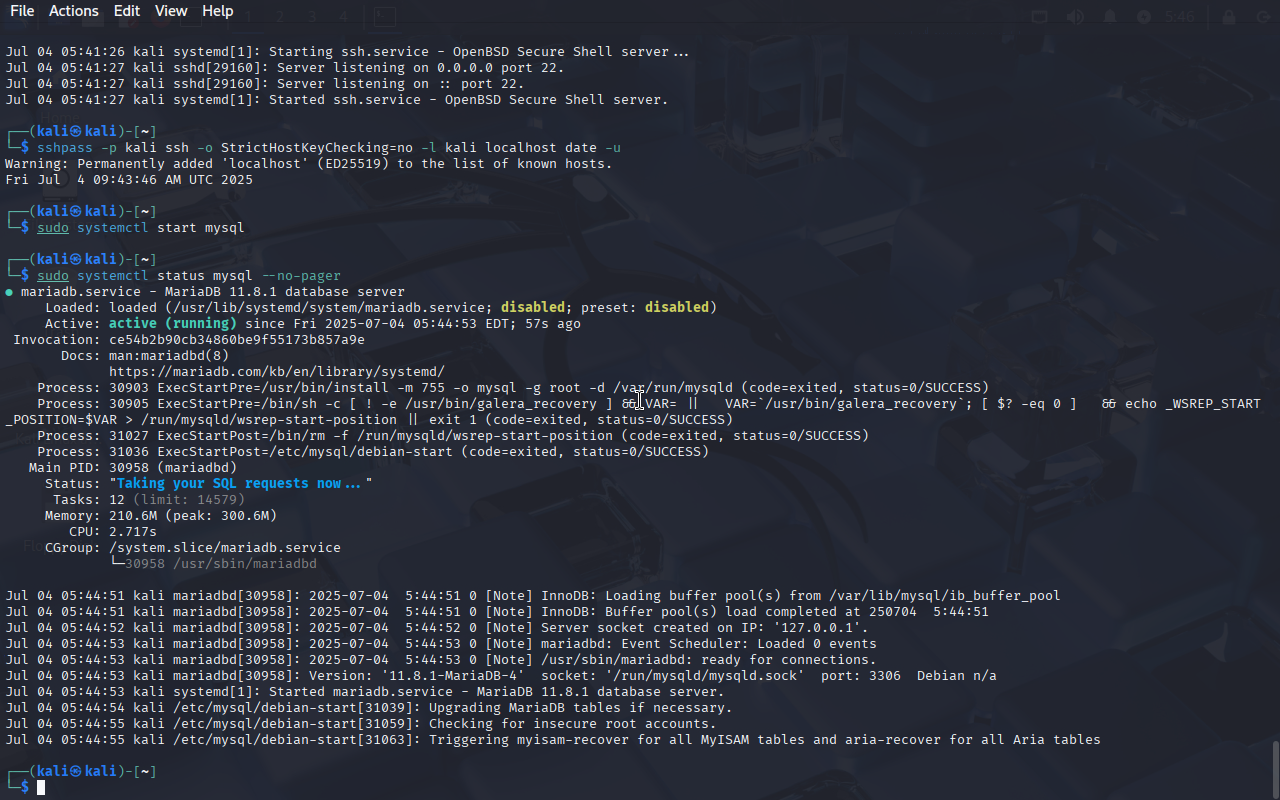
Task: Open the Edit menu
Action: click(127, 11)
